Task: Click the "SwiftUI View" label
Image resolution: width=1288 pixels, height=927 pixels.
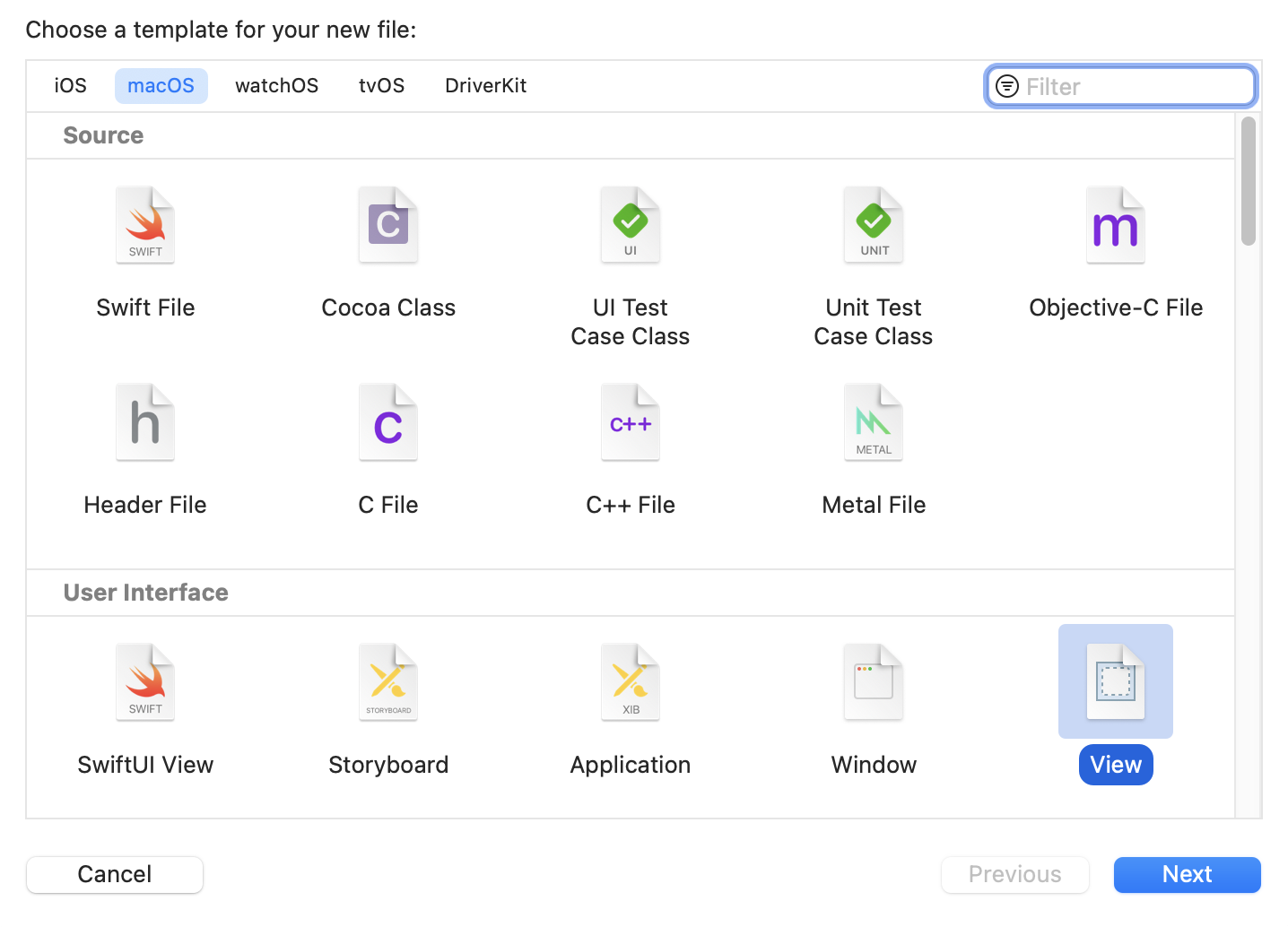Action: pyautogui.click(x=145, y=765)
